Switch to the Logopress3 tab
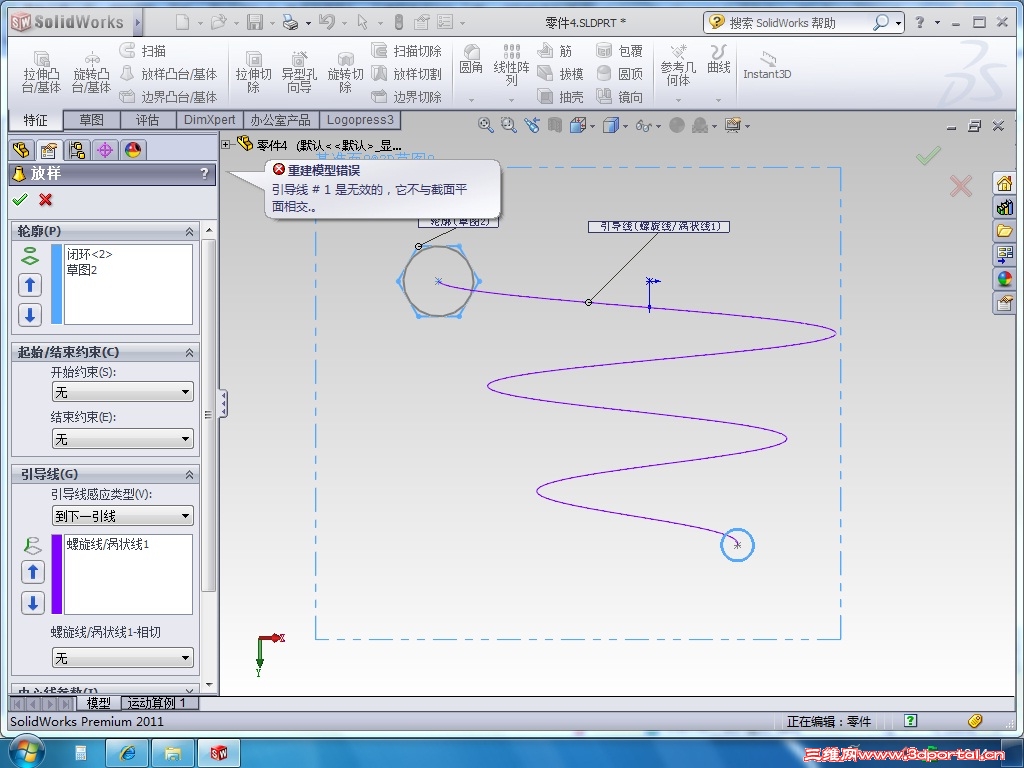The width and height of the screenshot is (1024, 768). point(360,120)
